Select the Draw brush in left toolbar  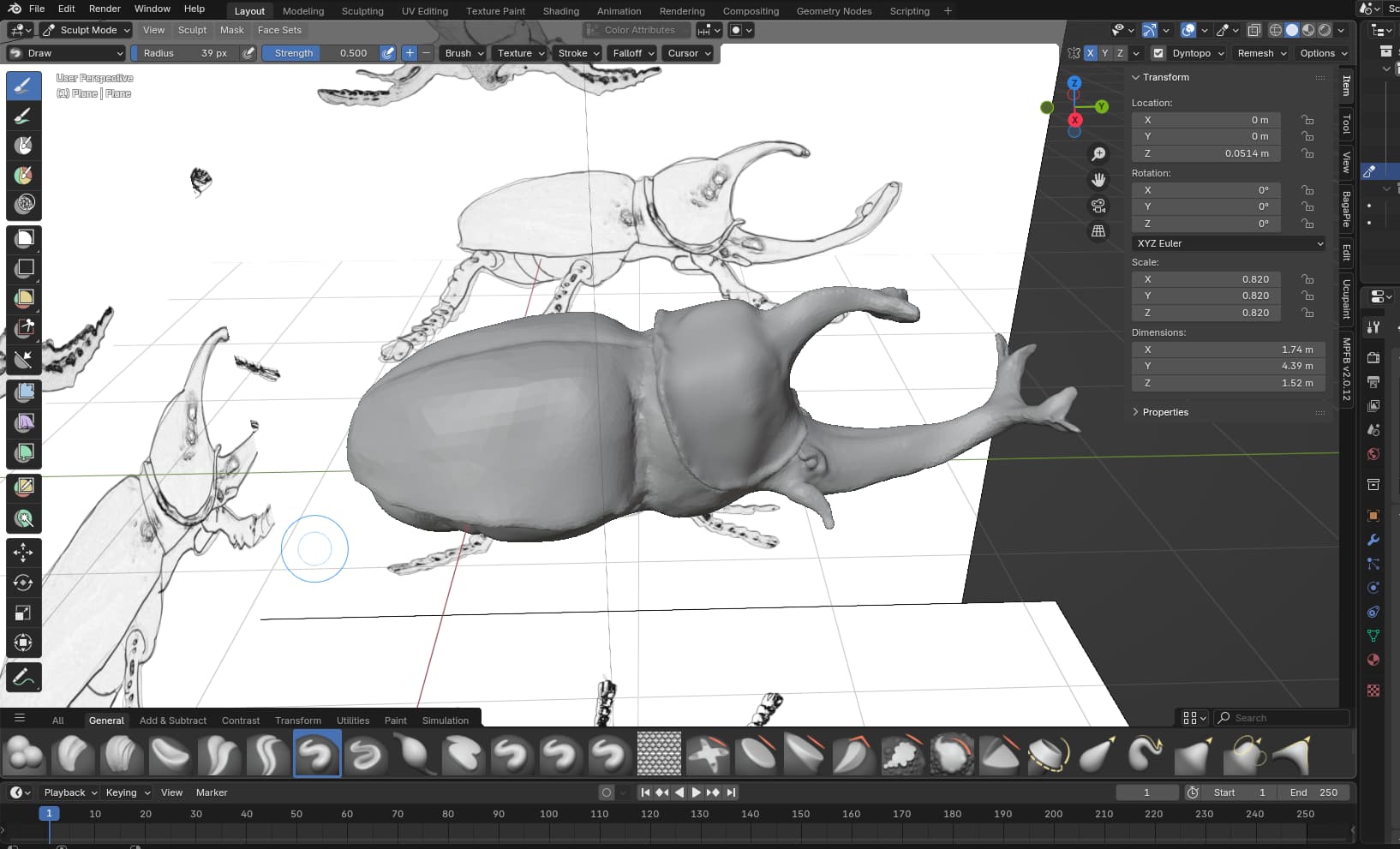[x=24, y=86]
